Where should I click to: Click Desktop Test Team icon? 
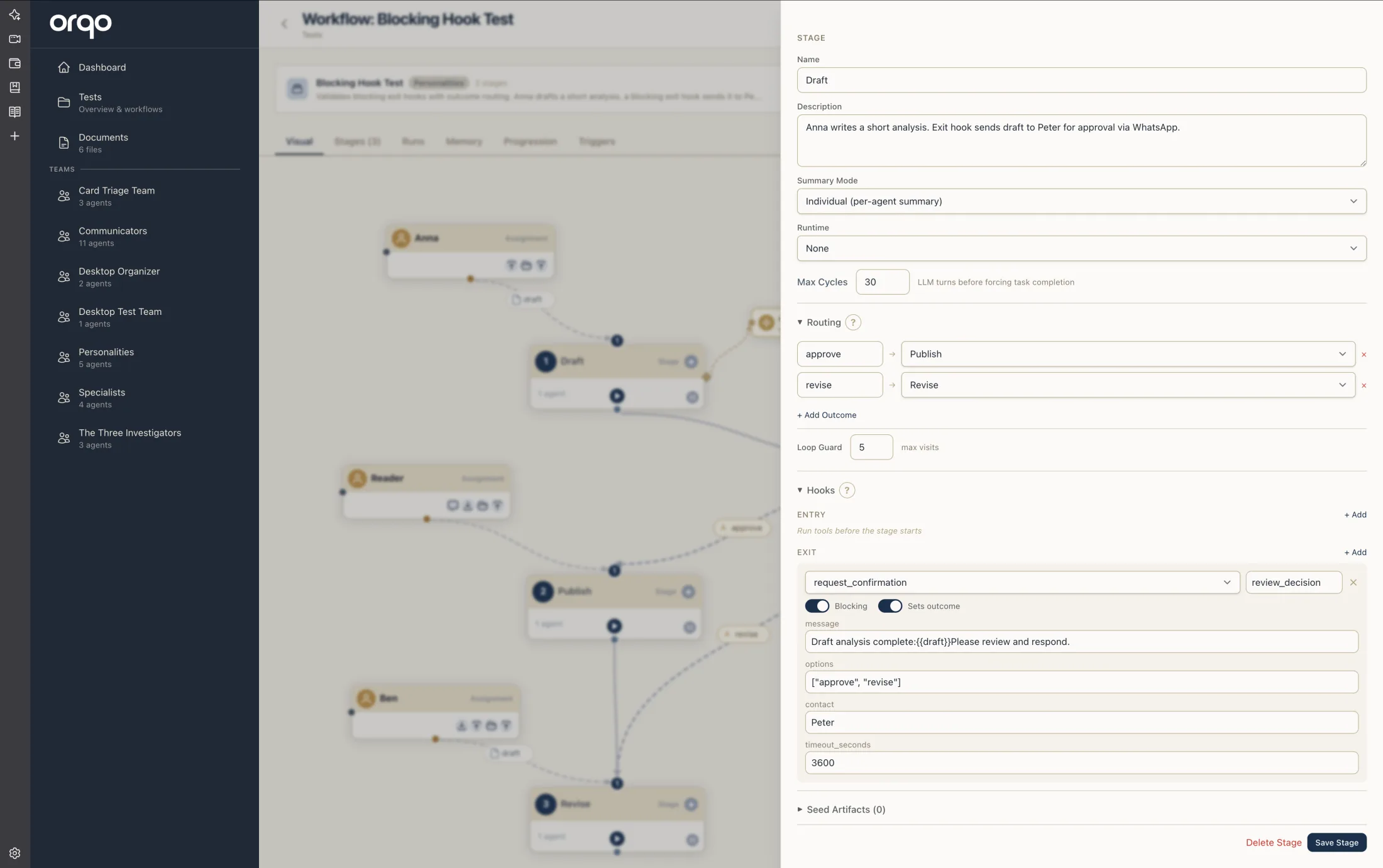tap(63, 317)
